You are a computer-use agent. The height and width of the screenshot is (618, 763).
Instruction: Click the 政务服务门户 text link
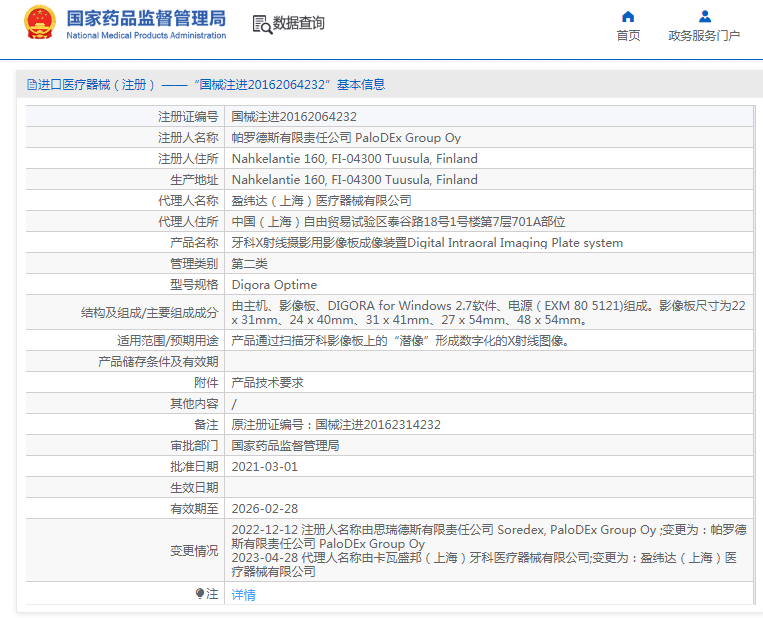[704, 36]
